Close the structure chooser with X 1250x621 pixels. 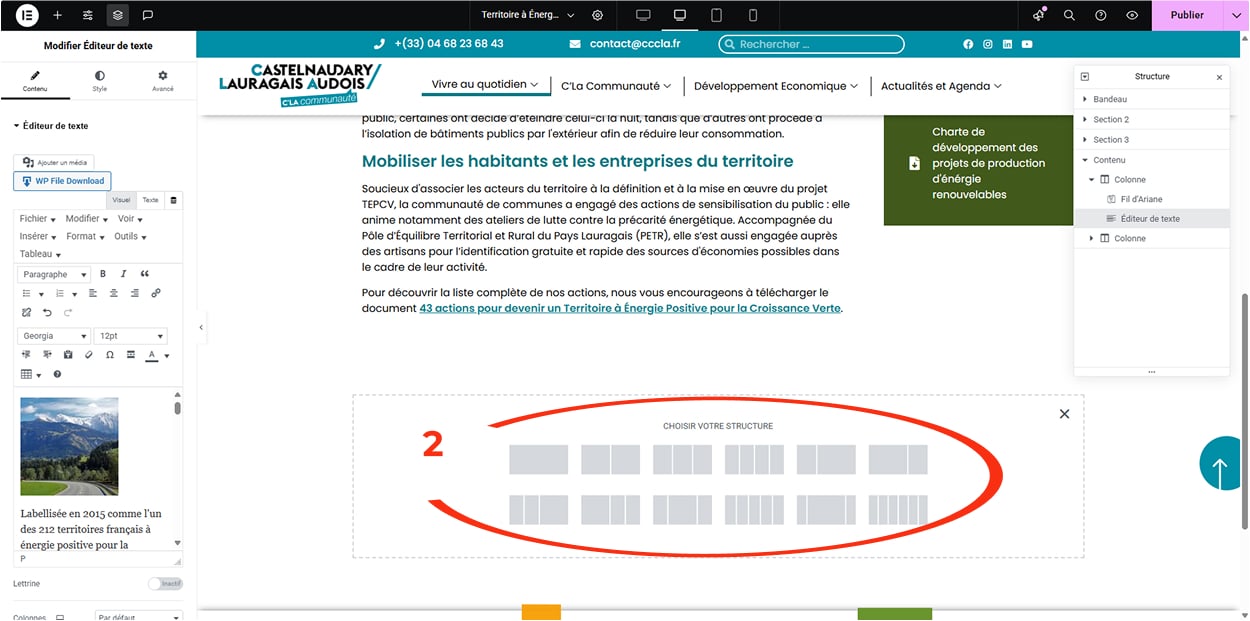tap(1064, 414)
